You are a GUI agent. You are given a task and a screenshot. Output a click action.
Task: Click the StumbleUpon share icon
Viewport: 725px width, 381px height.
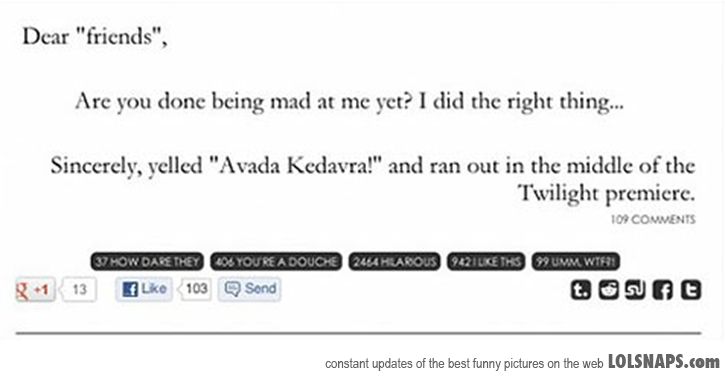[x=635, y=290]
